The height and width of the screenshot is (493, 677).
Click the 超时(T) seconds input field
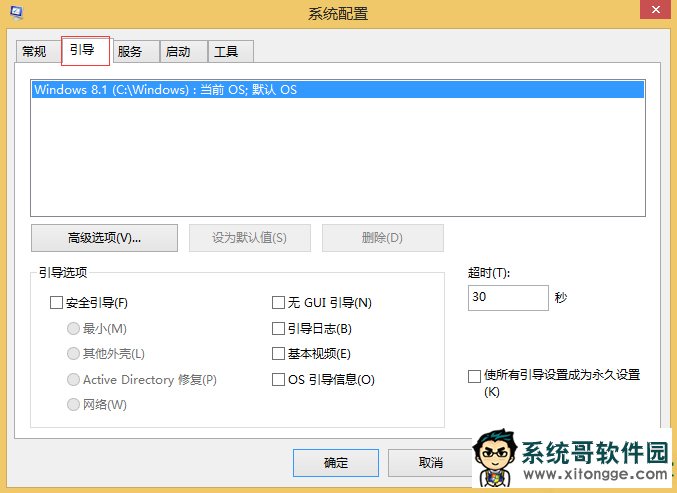click(x=508, y=297)
